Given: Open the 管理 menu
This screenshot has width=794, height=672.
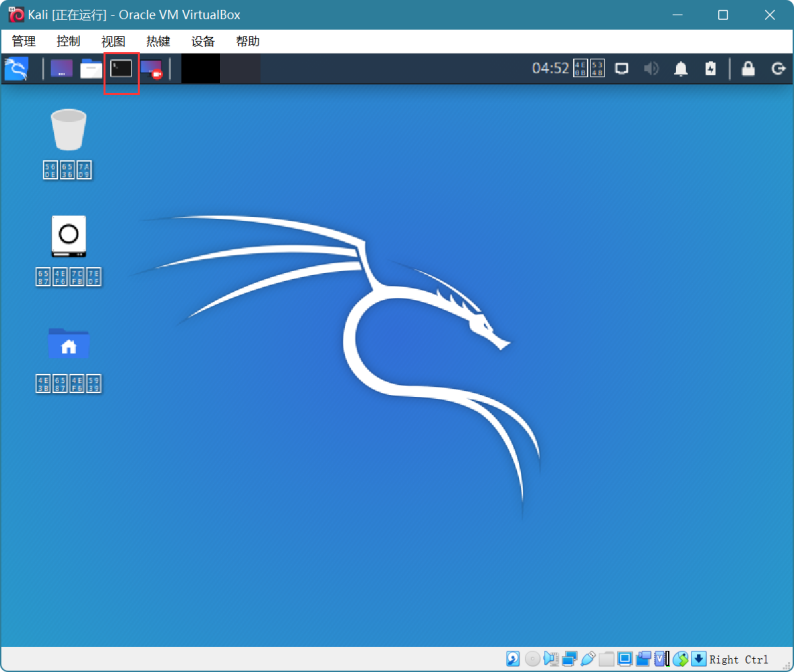Looking at the screenshot, I should click(x=24, y=41).
